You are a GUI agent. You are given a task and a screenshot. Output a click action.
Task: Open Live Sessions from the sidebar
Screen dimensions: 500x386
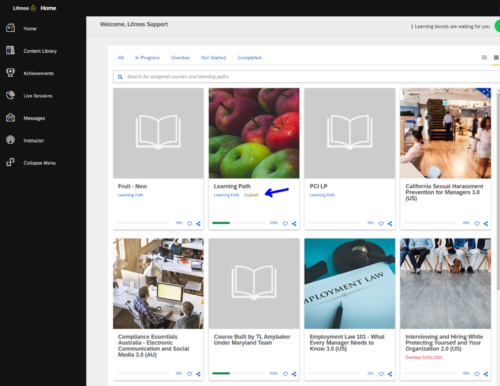tap(38, 96)
